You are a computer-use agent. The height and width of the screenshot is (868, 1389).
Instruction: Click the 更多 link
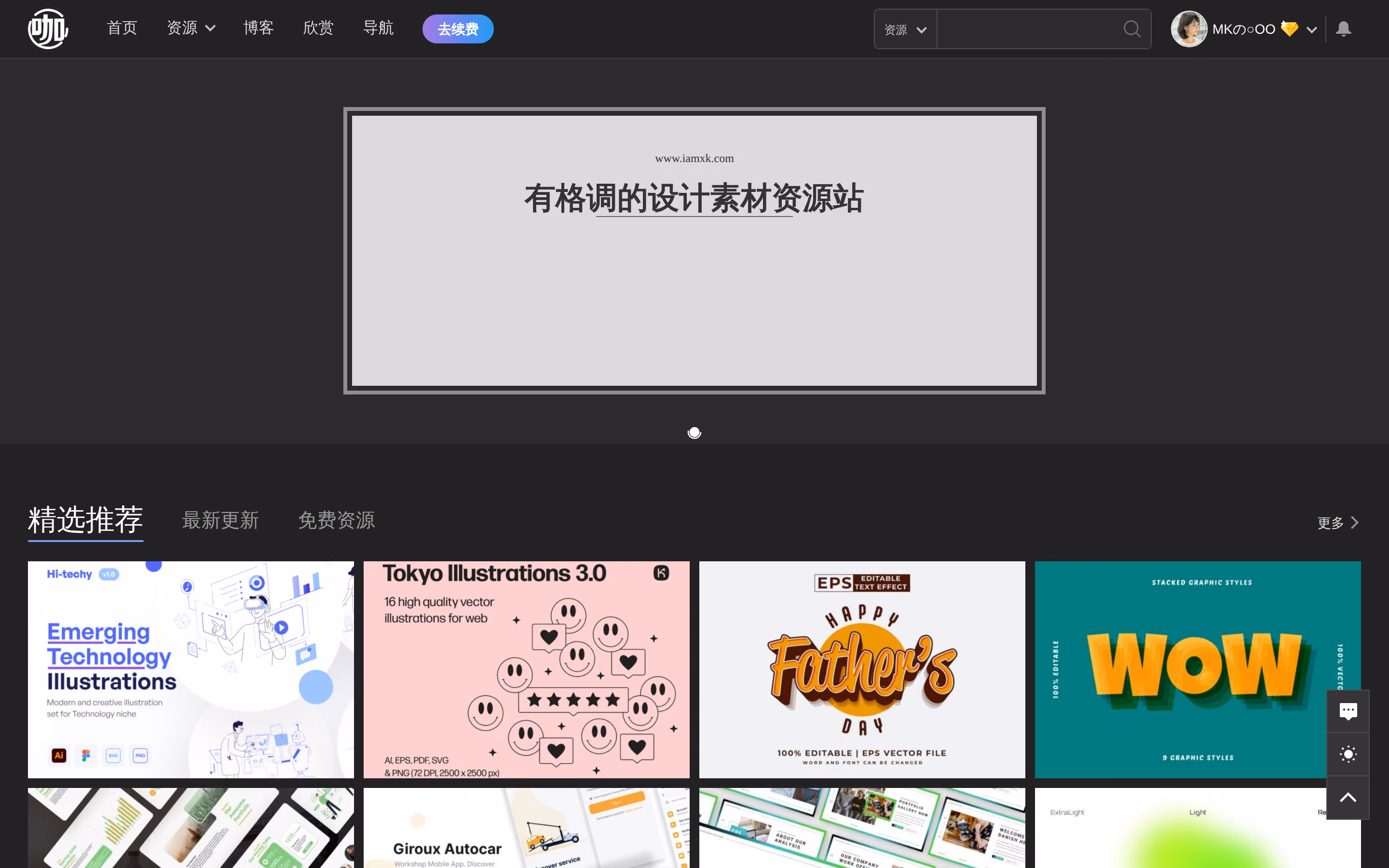pos(1338,523)
